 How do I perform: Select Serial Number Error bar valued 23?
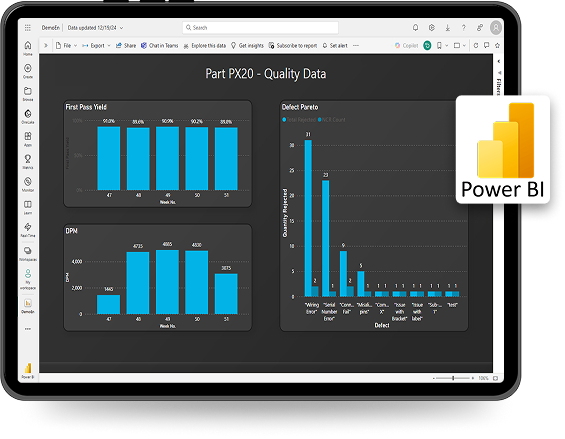pos(325,239)
